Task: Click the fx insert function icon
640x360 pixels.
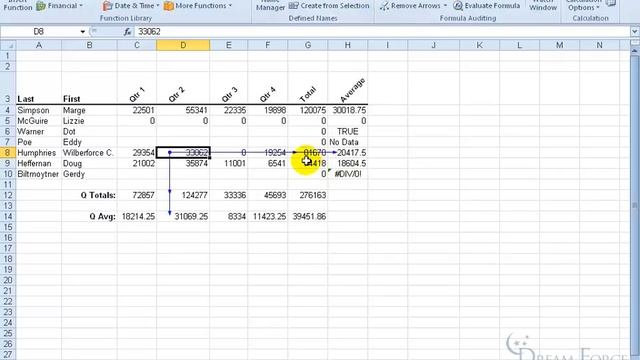Action: [x=127, y=32]
